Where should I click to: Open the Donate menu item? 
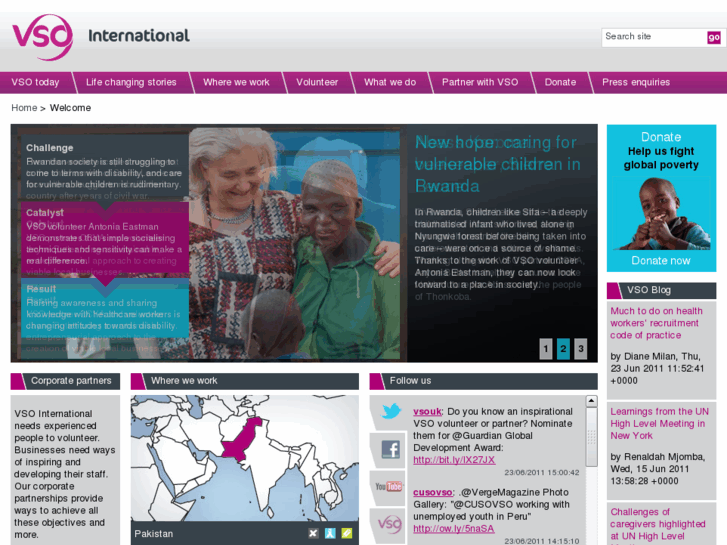560,83
